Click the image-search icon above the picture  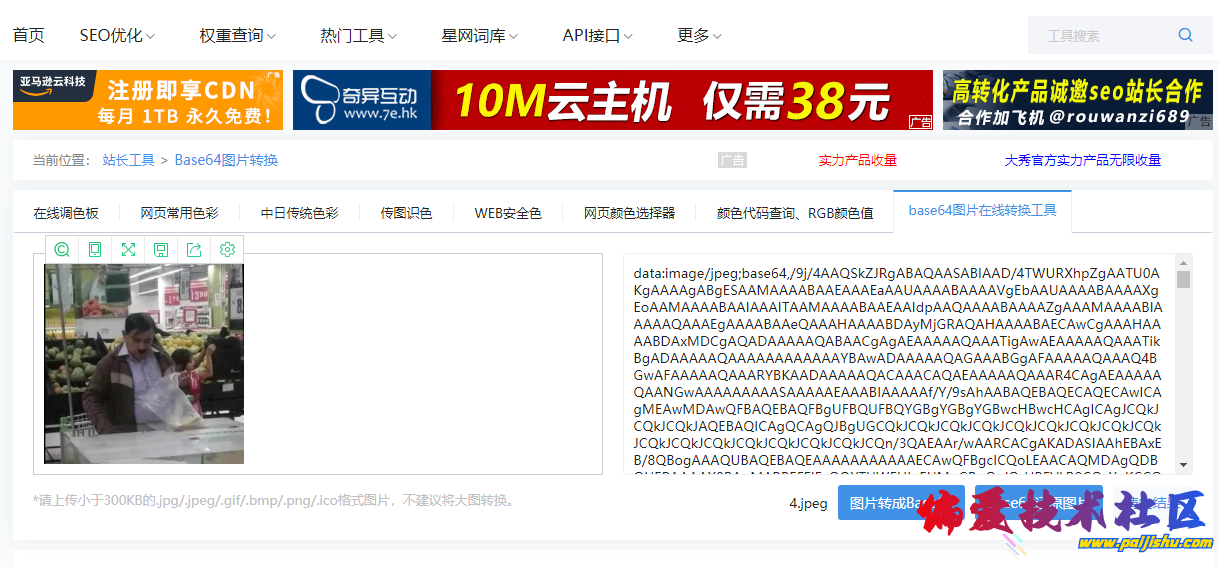point(62,249)
